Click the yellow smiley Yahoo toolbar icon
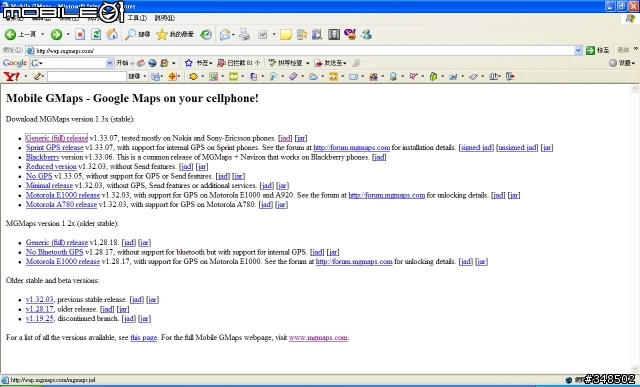The image size is (640, 387). (x=193, y=76)
